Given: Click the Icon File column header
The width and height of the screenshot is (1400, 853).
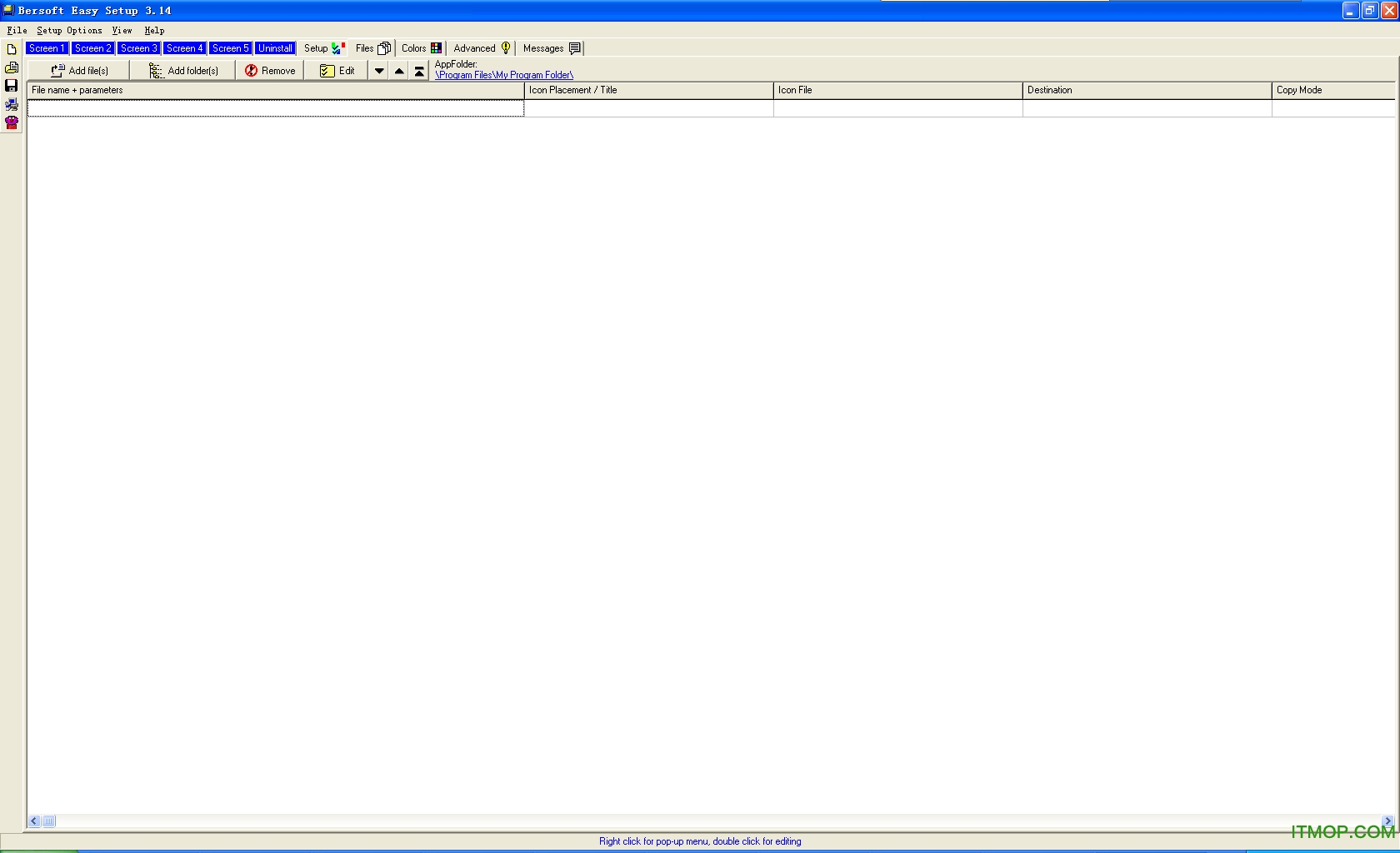Looking at the screenshot, I should coord(898,90).
